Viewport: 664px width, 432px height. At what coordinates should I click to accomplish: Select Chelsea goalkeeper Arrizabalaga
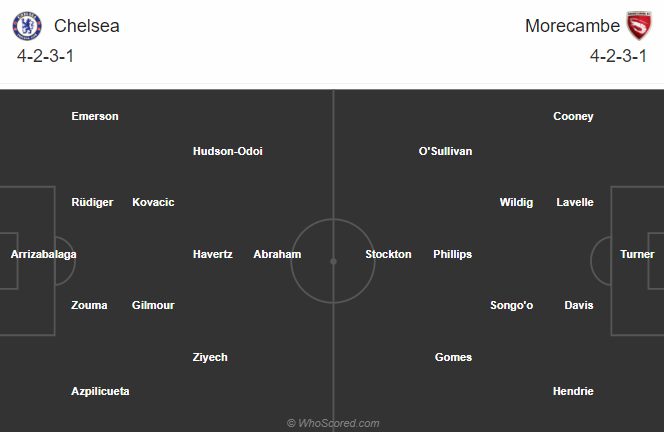[x=44, y=254]
